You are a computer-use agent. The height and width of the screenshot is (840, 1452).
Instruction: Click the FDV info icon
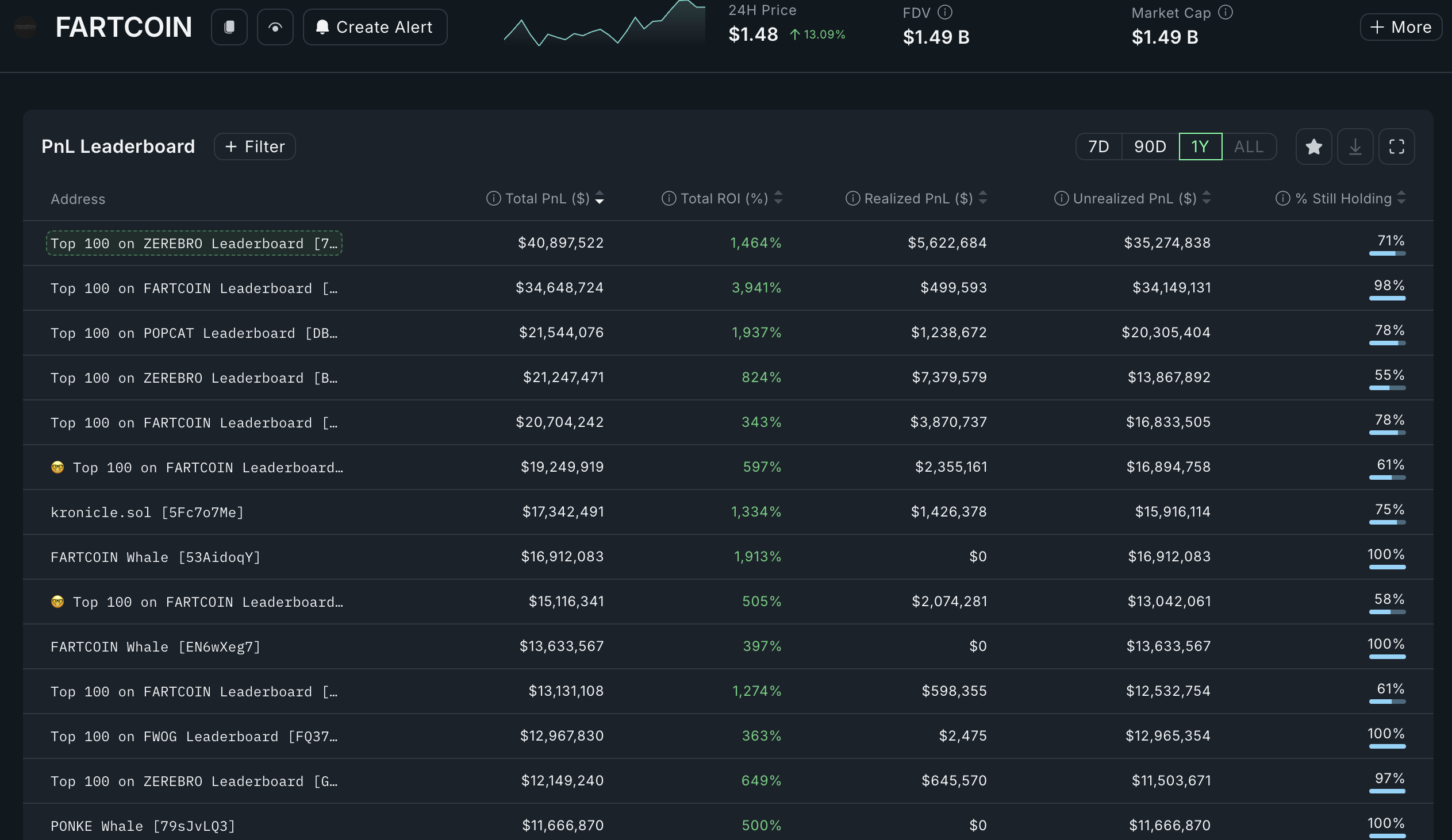click(x=945, y=12)
